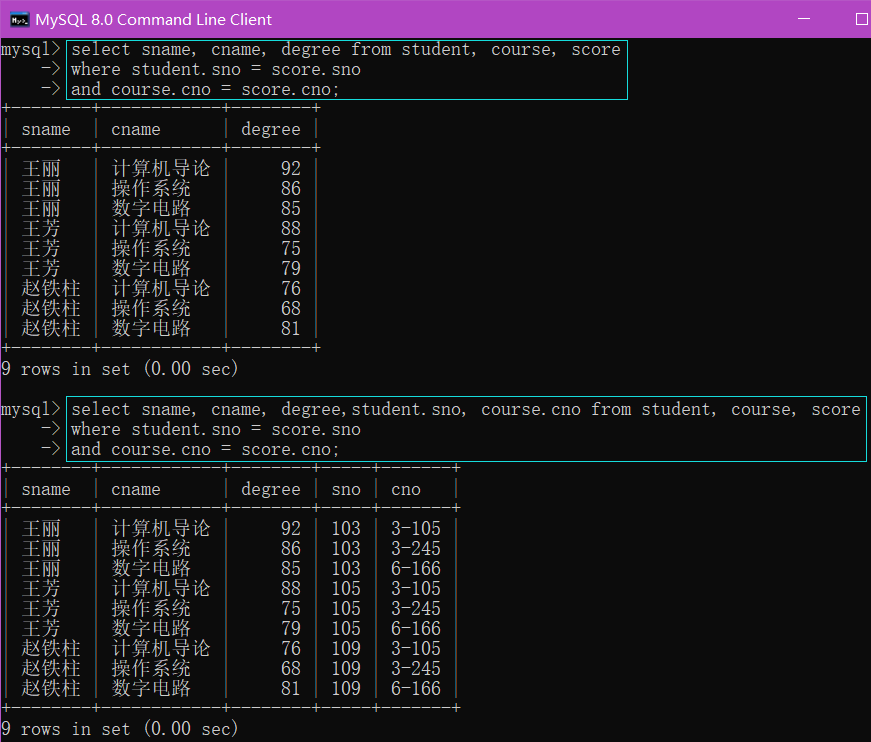The image size is (871, 742).
Task: Click the last '9 rows in set (0.00 sec)' message
Action: [x=119, y=729]
